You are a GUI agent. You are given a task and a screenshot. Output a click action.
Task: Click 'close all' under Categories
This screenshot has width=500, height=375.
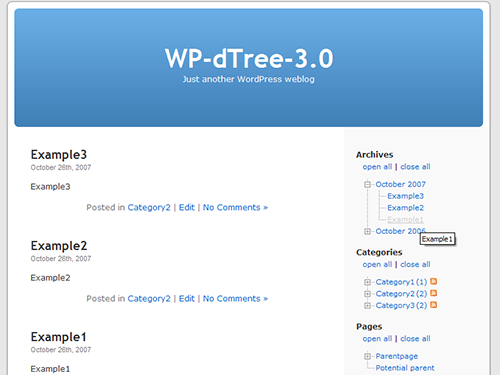coord(415,264)
